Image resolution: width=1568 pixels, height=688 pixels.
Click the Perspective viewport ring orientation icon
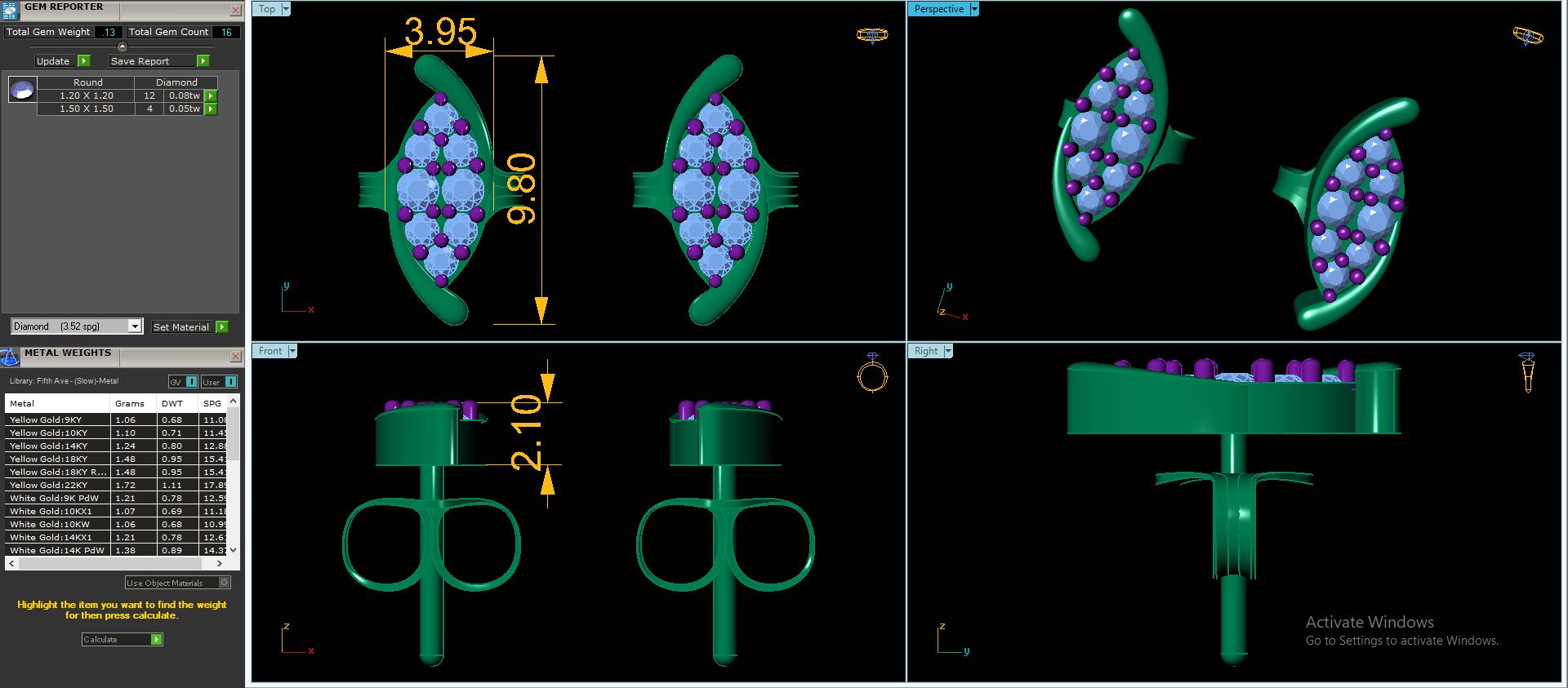click(x=1527, y=36)
